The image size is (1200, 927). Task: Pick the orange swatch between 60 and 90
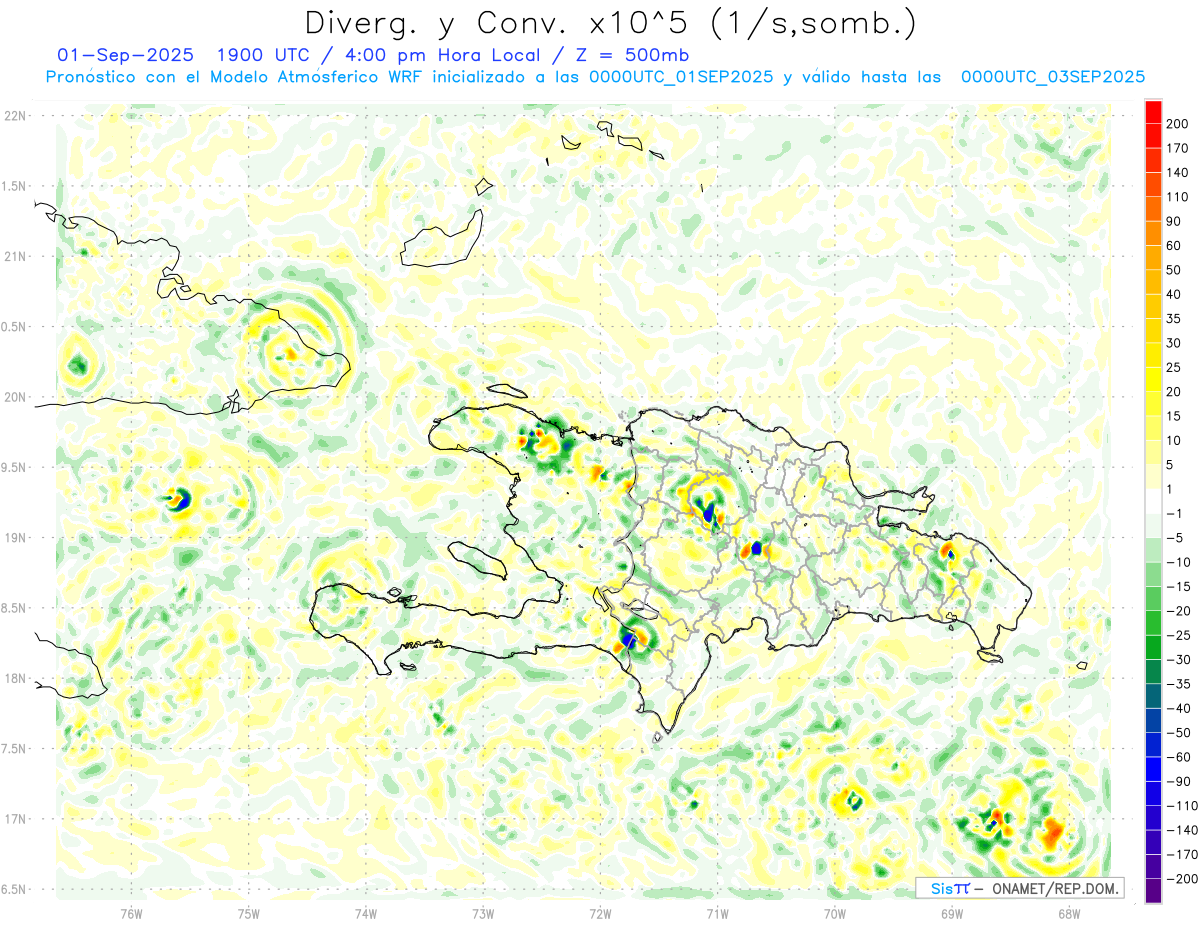tap(1153, 234)
